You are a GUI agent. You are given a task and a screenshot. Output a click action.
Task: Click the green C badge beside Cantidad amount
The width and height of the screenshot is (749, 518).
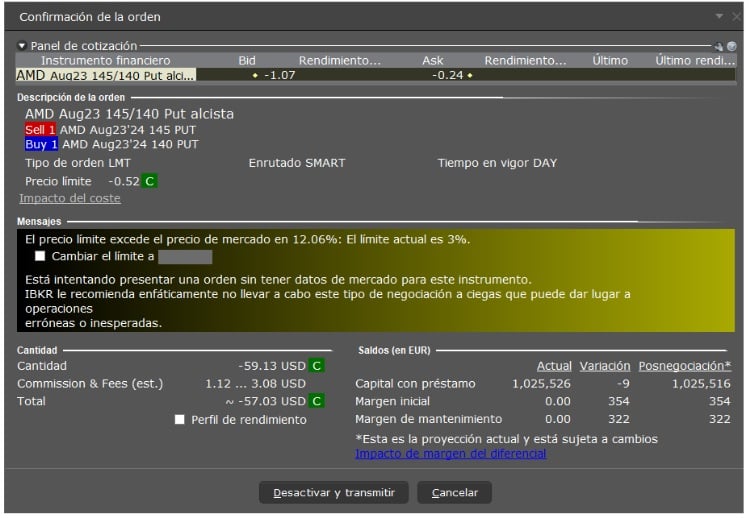tap(317, 366)
